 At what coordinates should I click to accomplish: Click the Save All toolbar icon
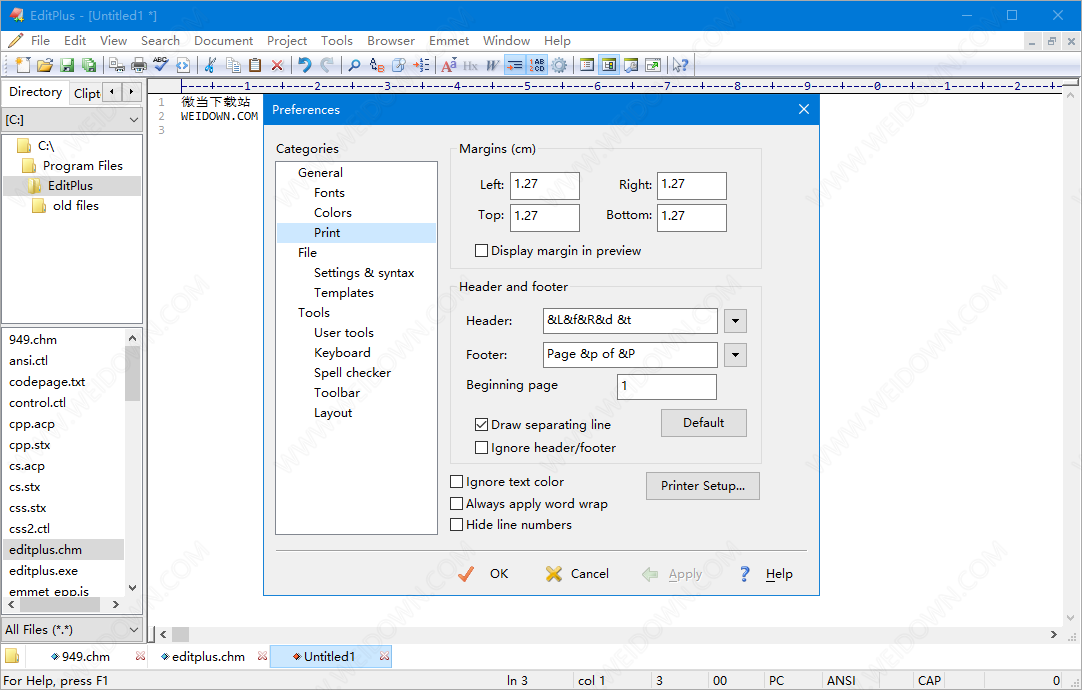pyautogui.click(x=89, y=65)
